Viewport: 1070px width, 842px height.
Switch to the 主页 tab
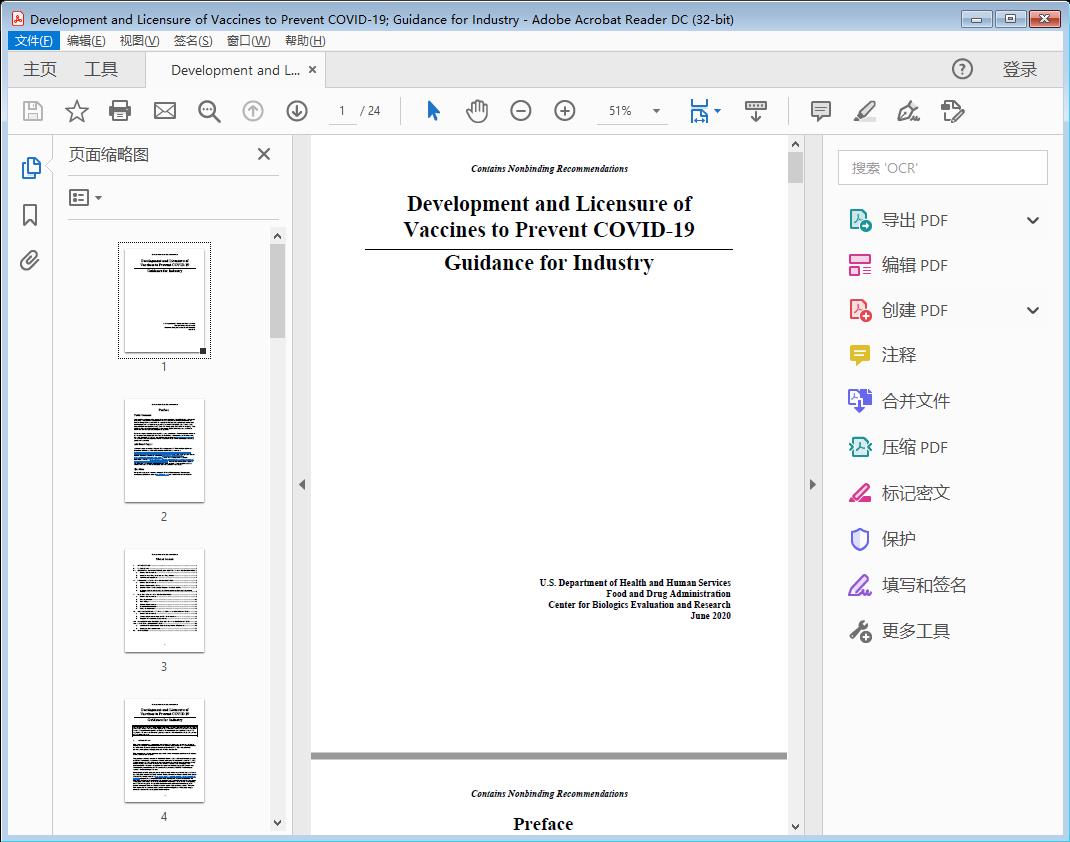tap(40, 69)
